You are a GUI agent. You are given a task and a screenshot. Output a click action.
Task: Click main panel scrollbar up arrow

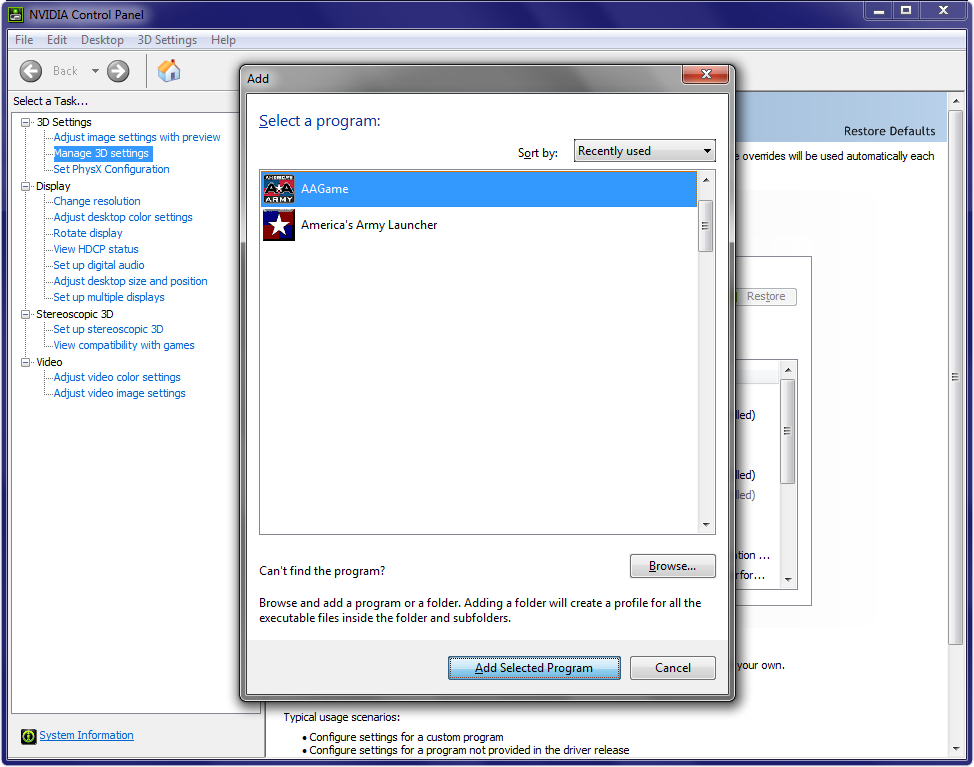click(x=955, y=101)
